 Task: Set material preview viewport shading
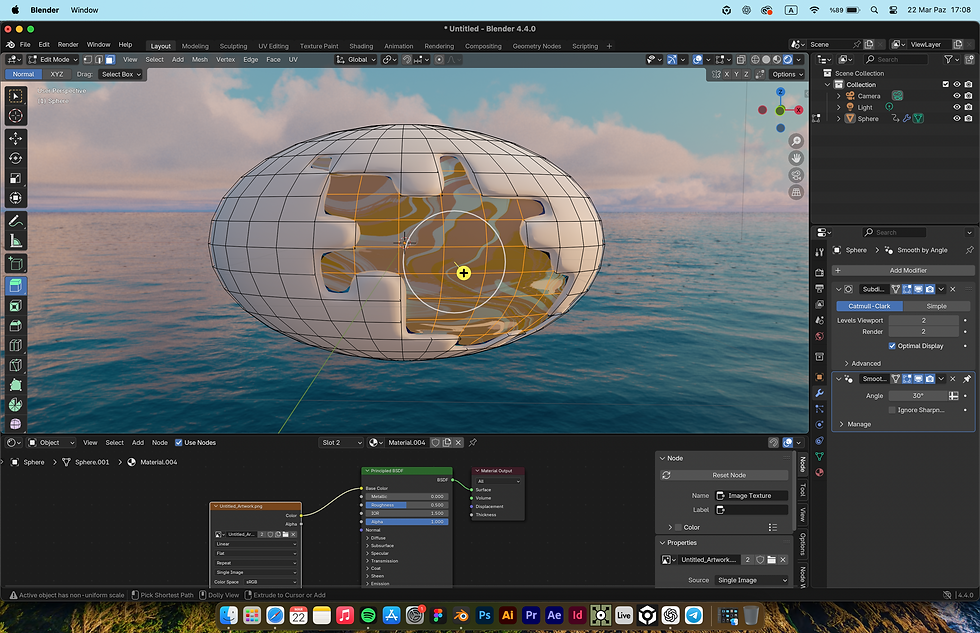coord(777,59)
